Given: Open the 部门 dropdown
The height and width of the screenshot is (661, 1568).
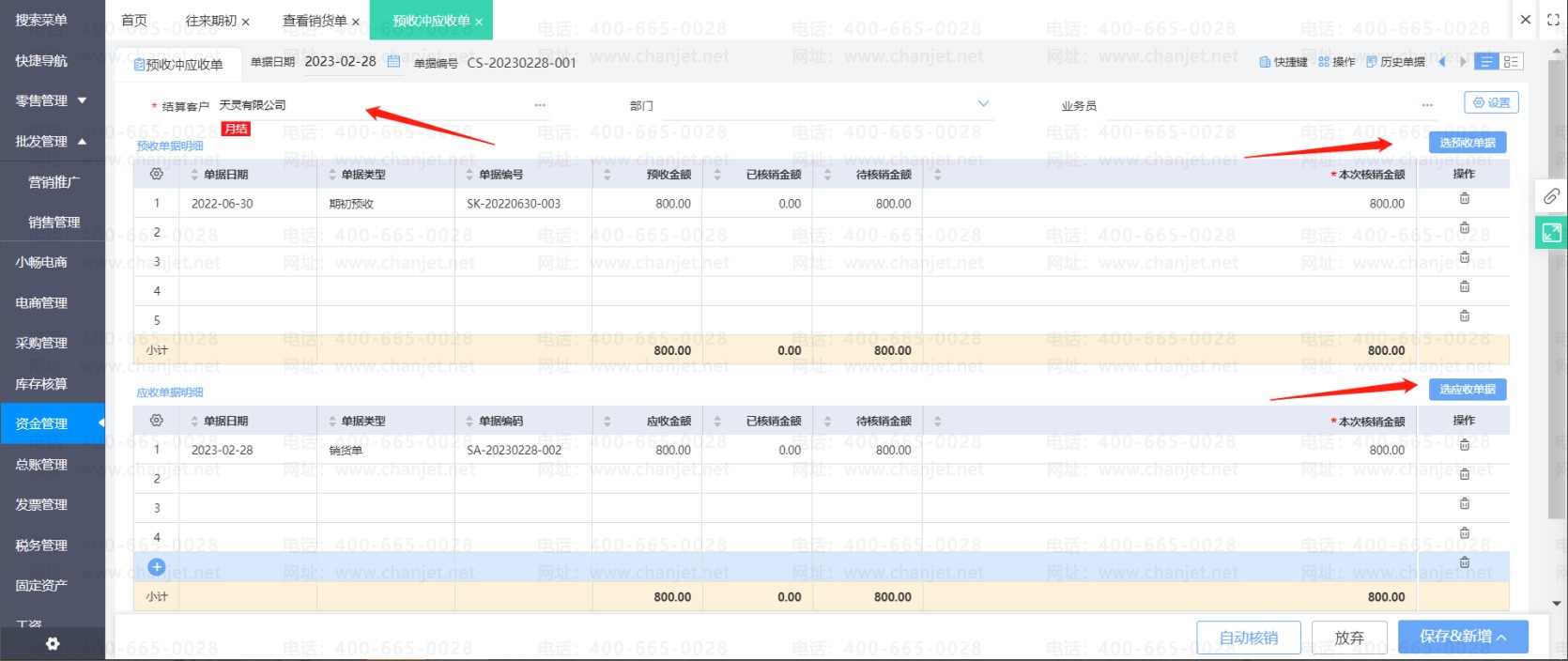Looking at the screenshot, I should tap(983, 104).
